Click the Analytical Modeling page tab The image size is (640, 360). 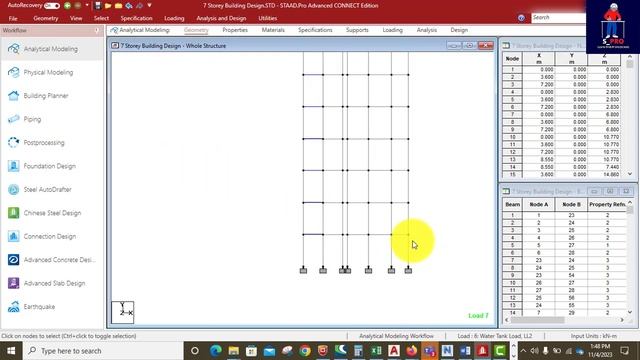click(x=140, y=30)
